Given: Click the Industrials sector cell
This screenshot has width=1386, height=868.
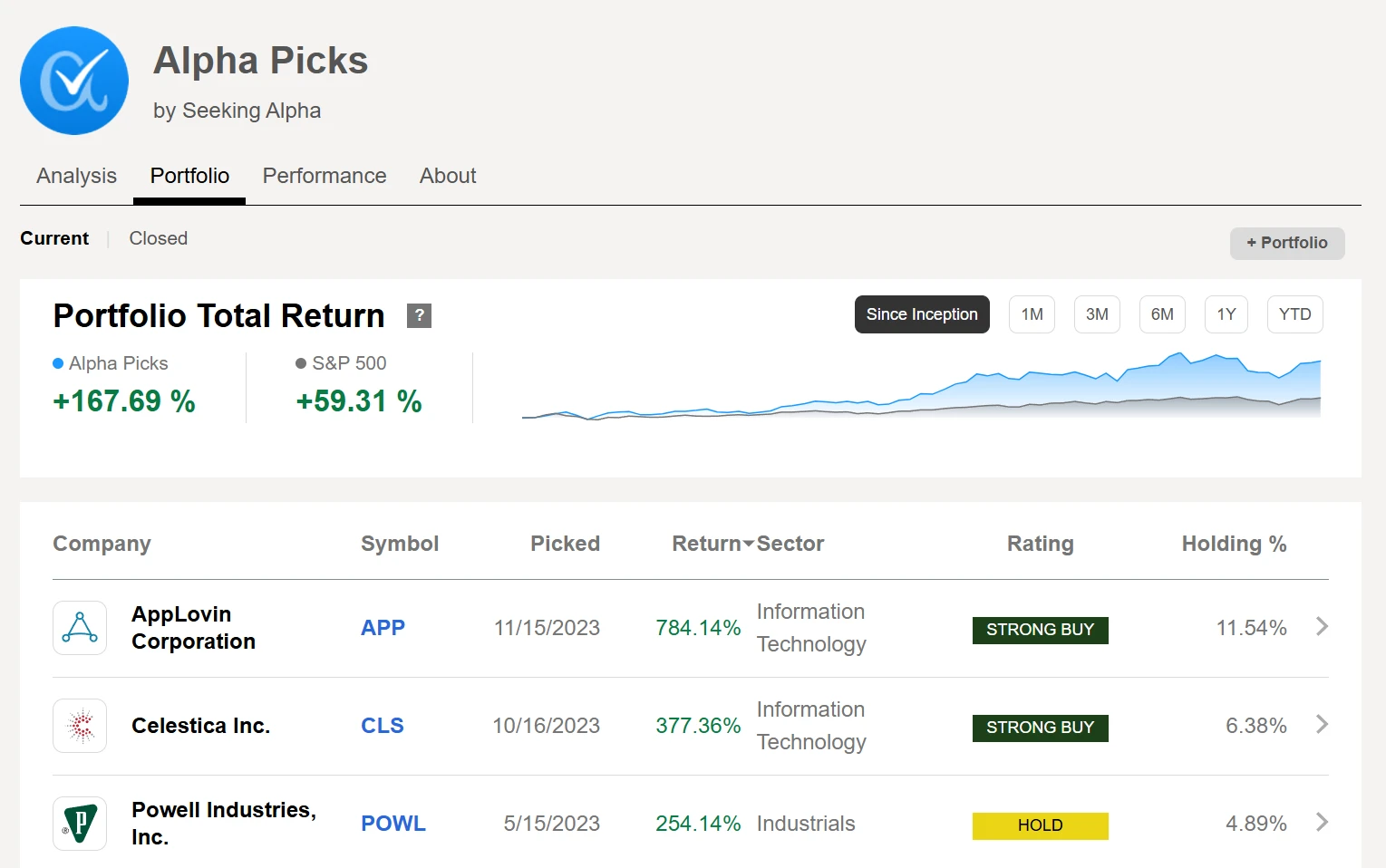Looking at the screenshot, I should 806,824.
